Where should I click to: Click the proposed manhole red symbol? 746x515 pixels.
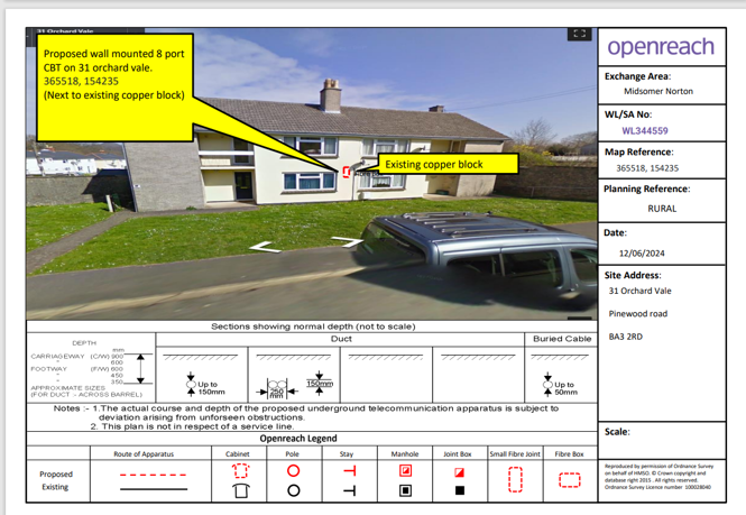(405, 471)
